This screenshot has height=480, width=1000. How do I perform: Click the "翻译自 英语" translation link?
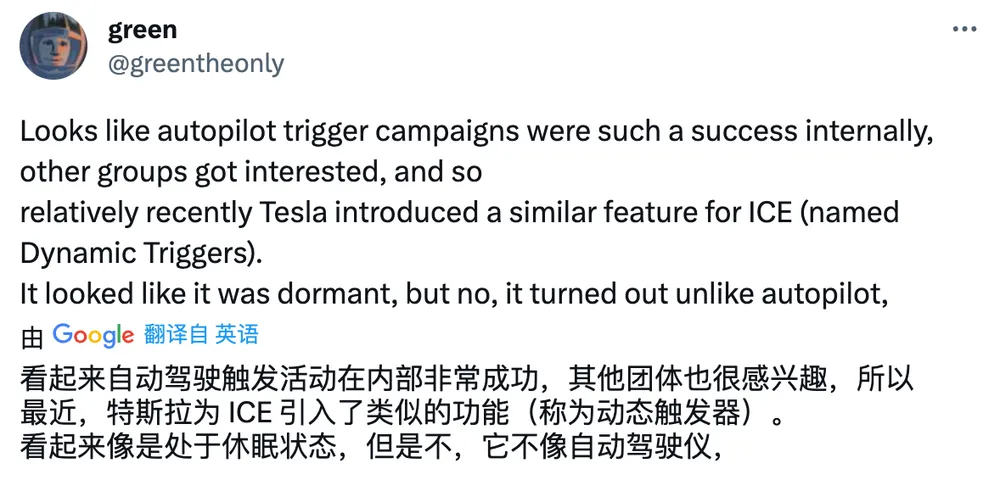pyautogui.click(x=202, y=335)
